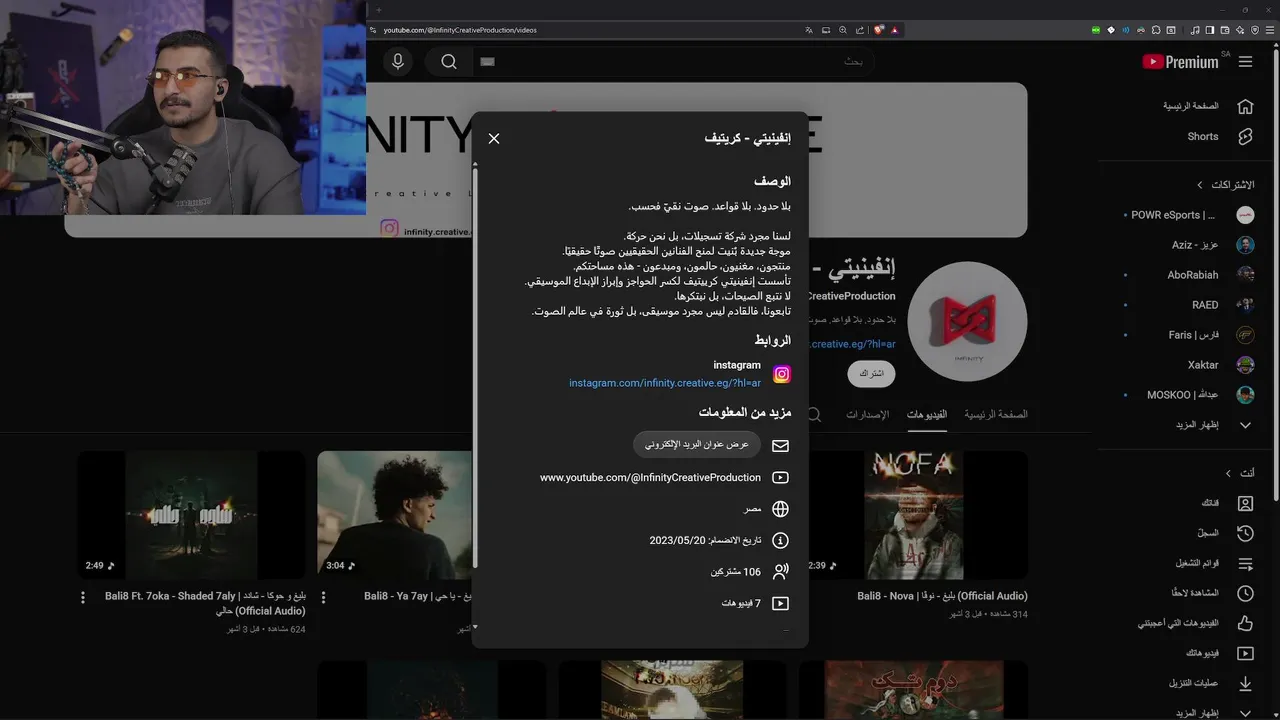The image size is (1280, 720).
Task: Click the channel search magnifier icon by tabs
Action: [x=815, y=414]
